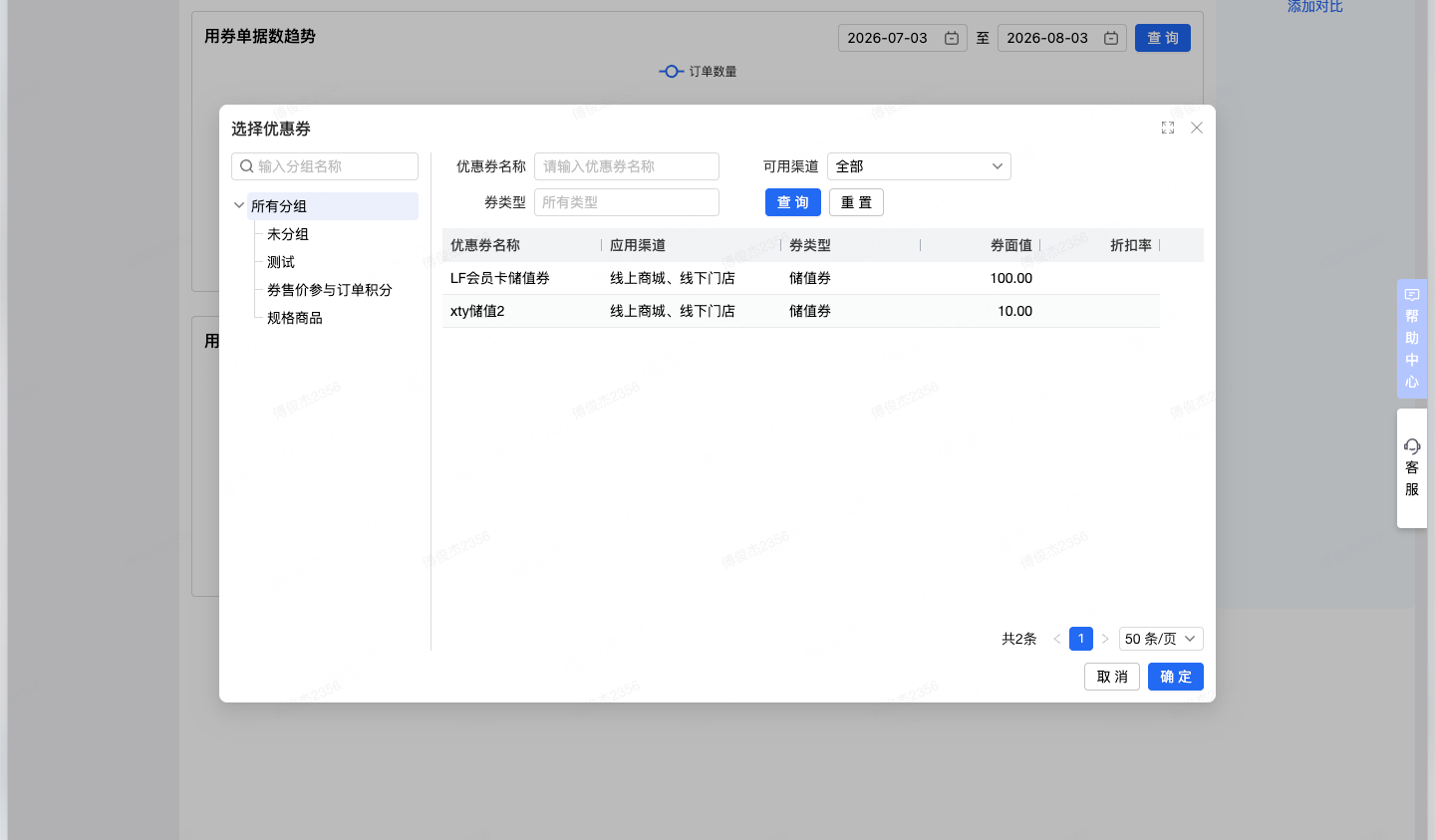The width and height of the screenshot is (1435, 840).
Task: Select page 1 in pagination
Action: coord(1081,639)
